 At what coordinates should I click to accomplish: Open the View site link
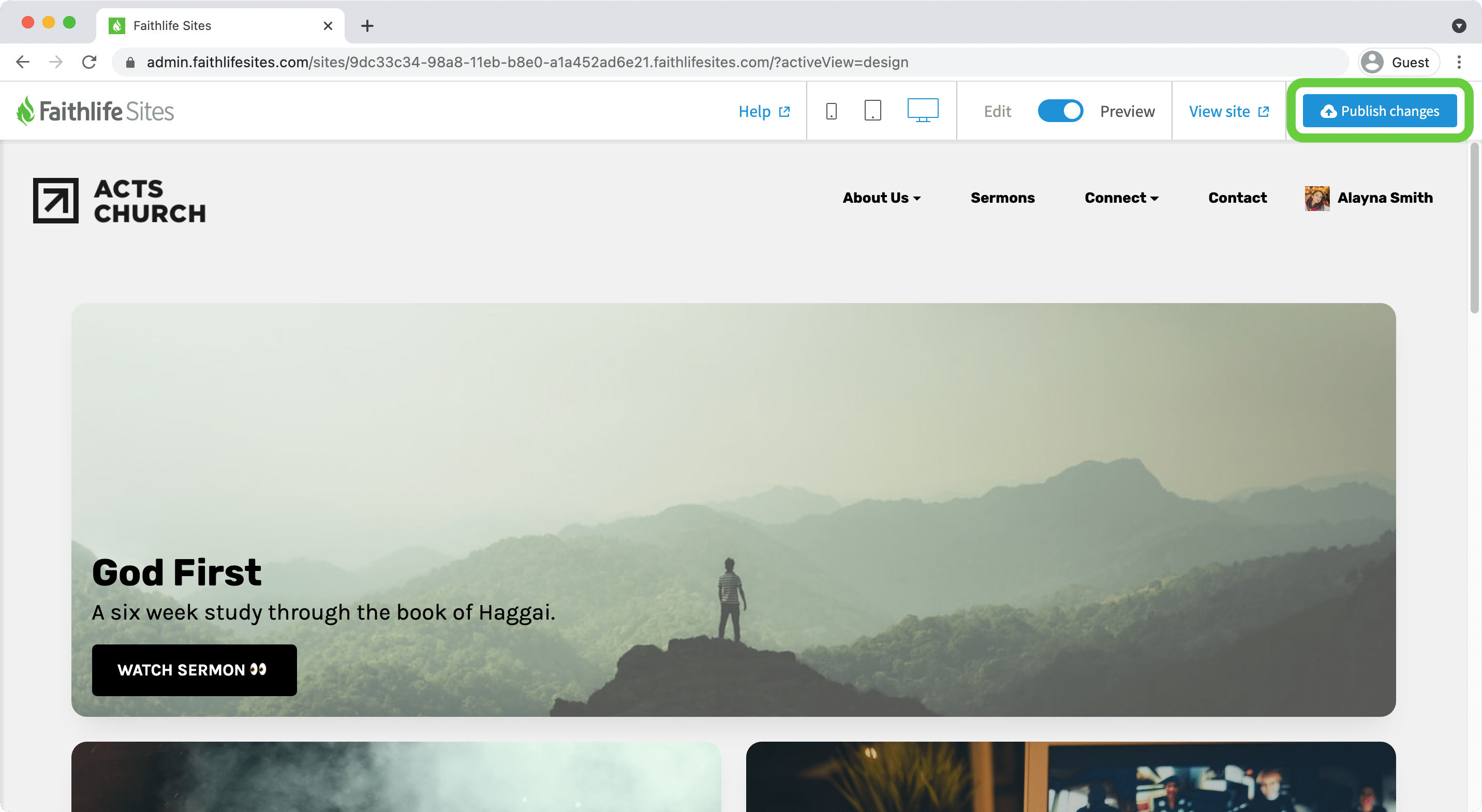click(x=1228, y=112)
